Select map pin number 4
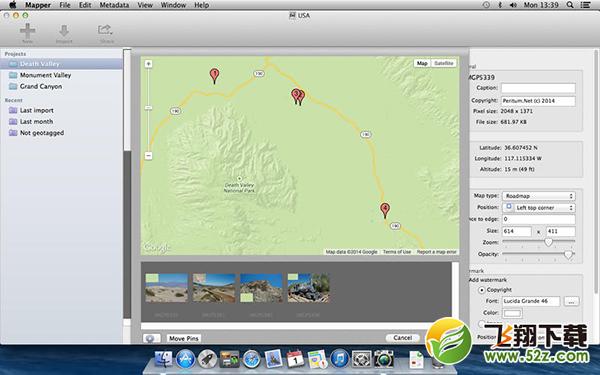 [385, 210]
